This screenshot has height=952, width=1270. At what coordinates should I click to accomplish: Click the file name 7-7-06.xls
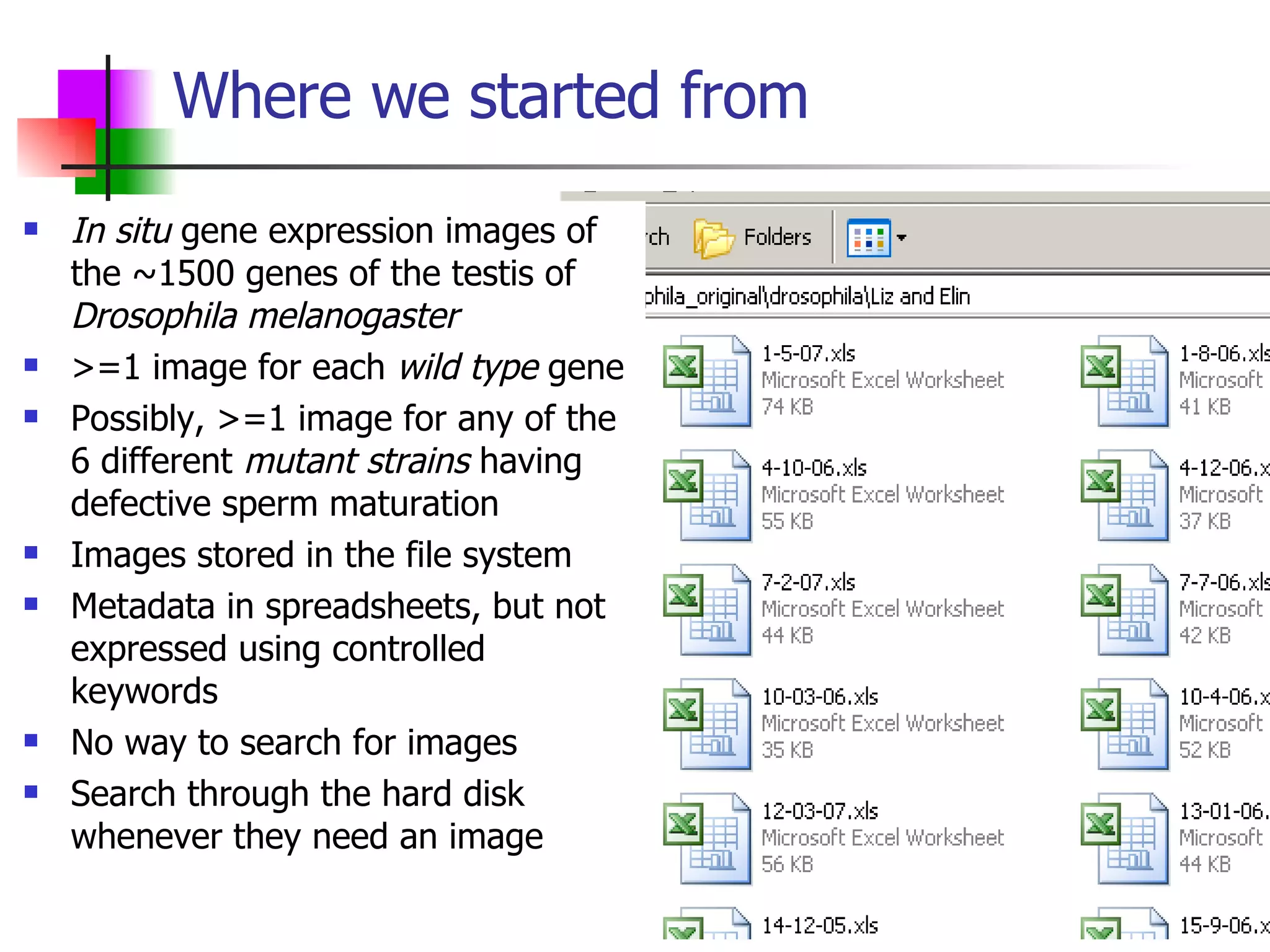click(1224, 582)
